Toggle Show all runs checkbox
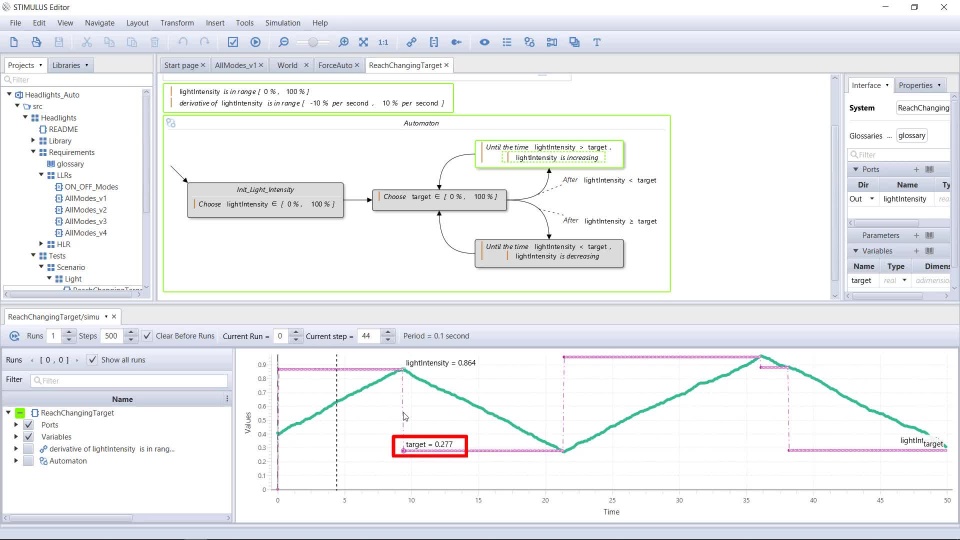The height and width of the screenshot is (540, 960). tap(92, 360)
